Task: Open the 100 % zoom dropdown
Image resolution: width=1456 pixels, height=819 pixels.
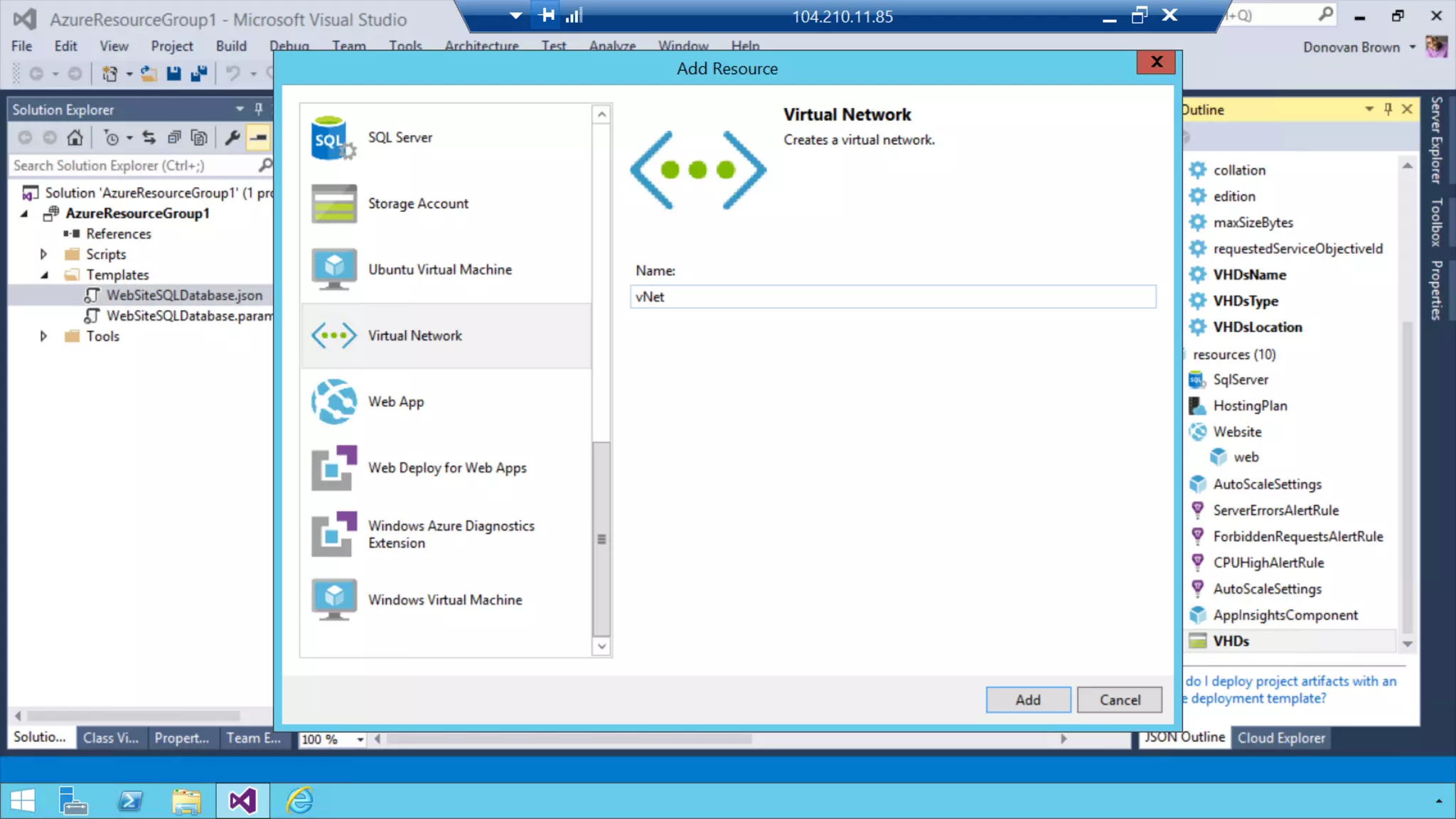Action: tap(360, 740)
